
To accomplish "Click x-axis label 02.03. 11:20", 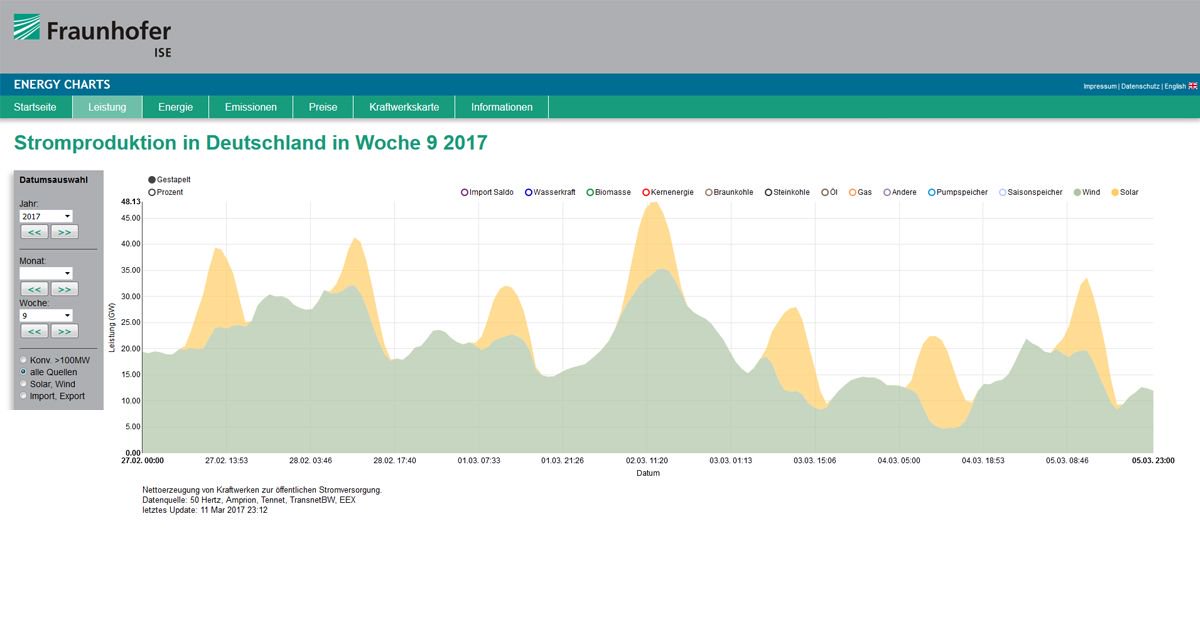I will click(x=647, y=460).
